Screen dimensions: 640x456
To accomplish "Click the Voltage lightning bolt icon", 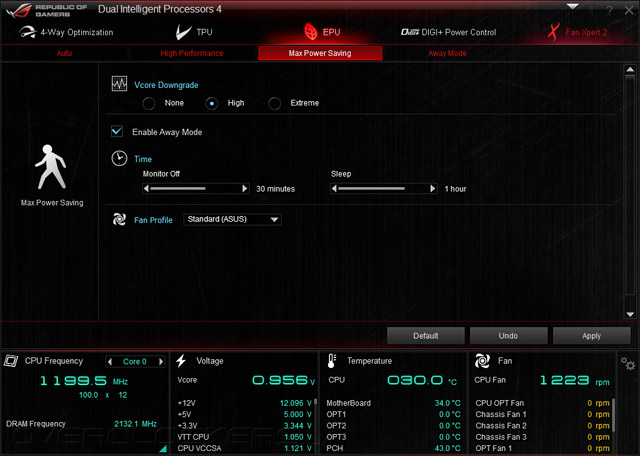I will coord(181,360).
